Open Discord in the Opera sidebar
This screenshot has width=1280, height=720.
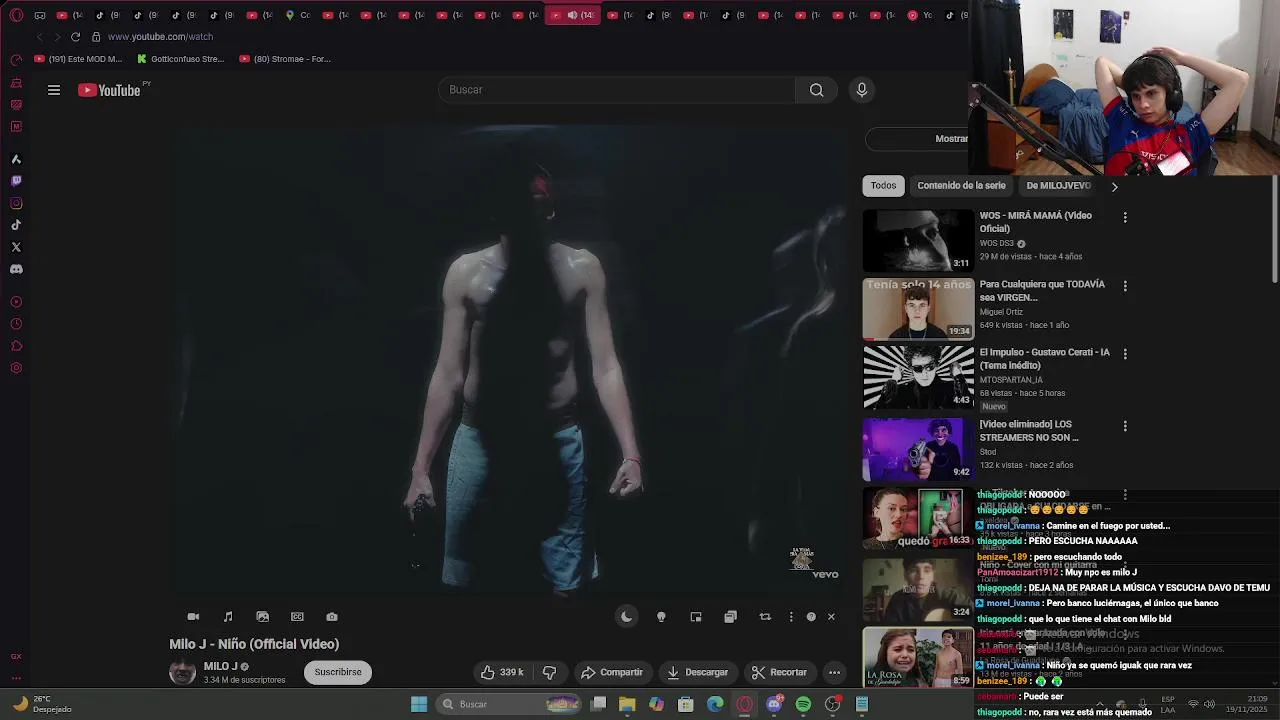click(16, 269)
